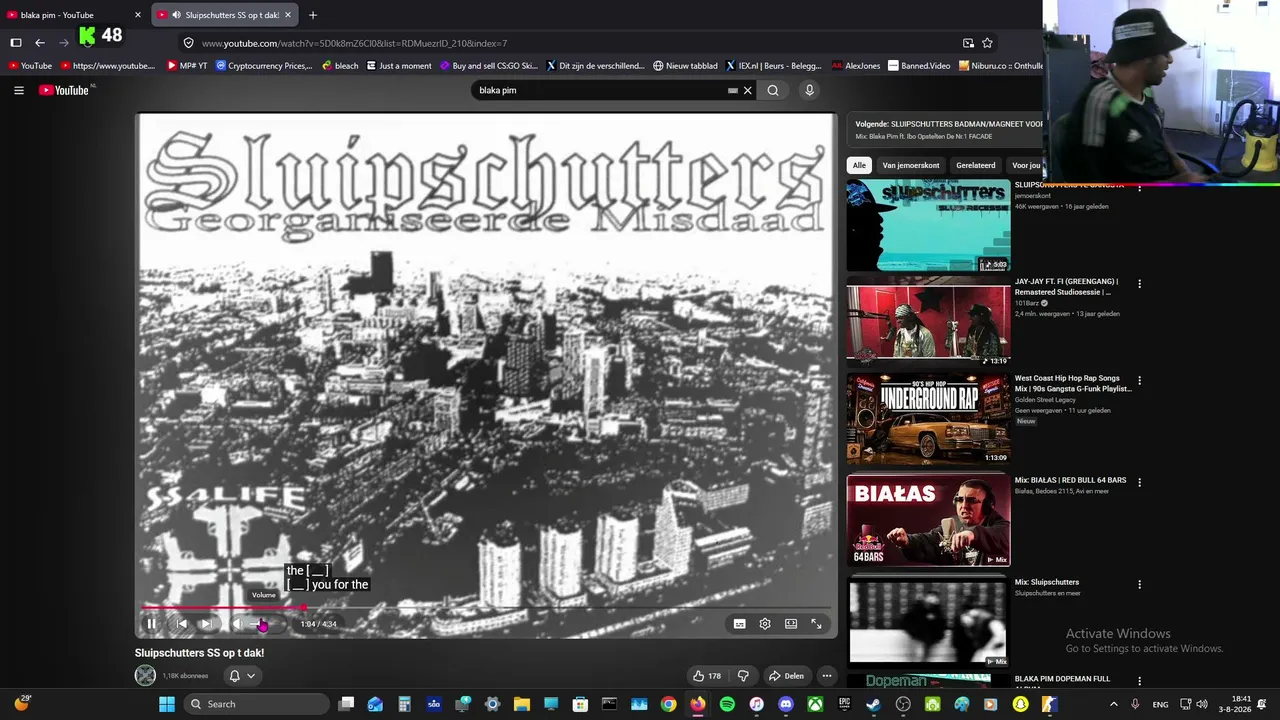Open options for BLAKA PIM DOPEMAN video
The height and width of the screenshot is (720, 1280).
point(1139,681)
